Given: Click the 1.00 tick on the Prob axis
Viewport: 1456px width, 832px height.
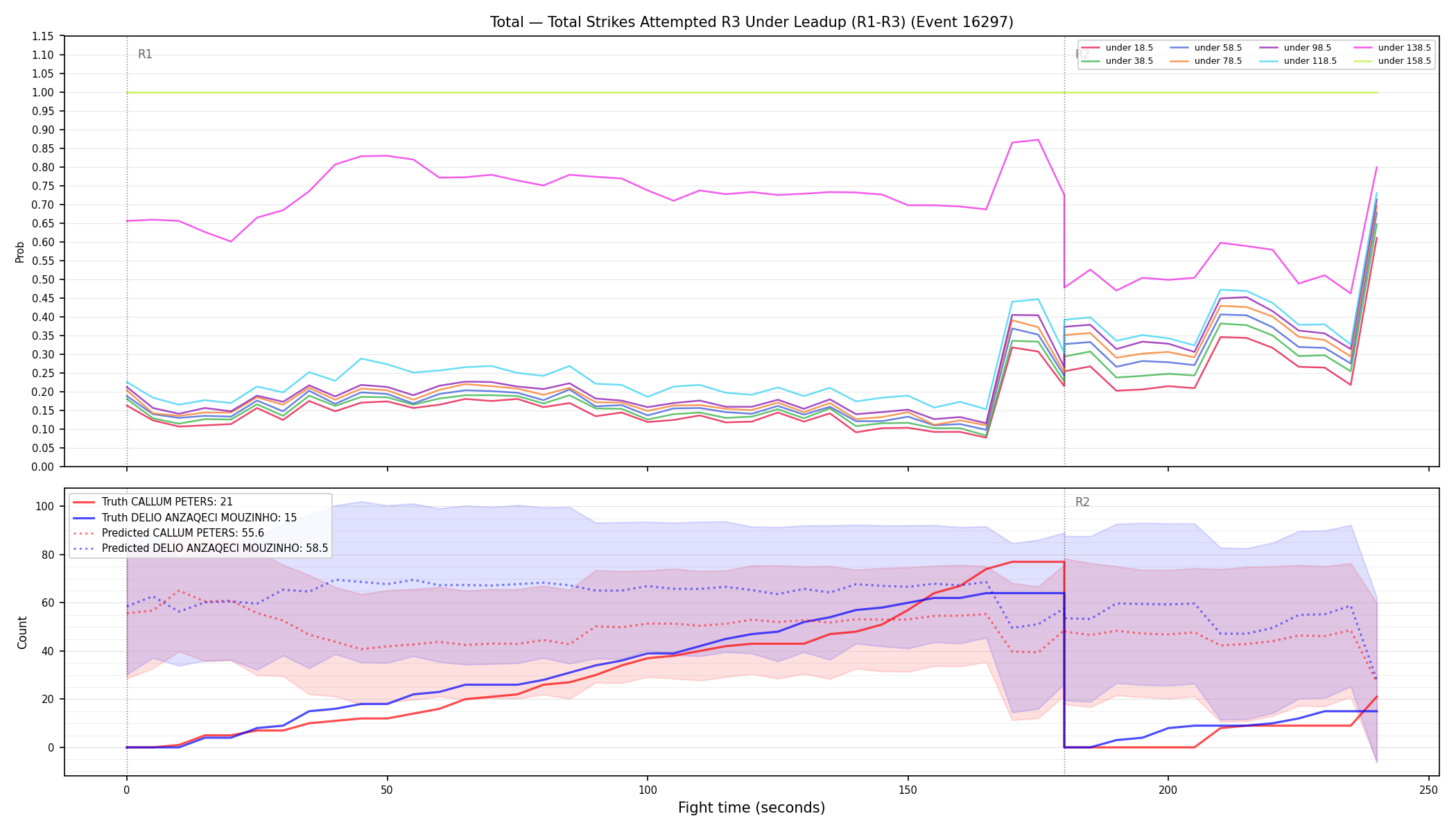Looking at the screenshot, I should [44, 92].
